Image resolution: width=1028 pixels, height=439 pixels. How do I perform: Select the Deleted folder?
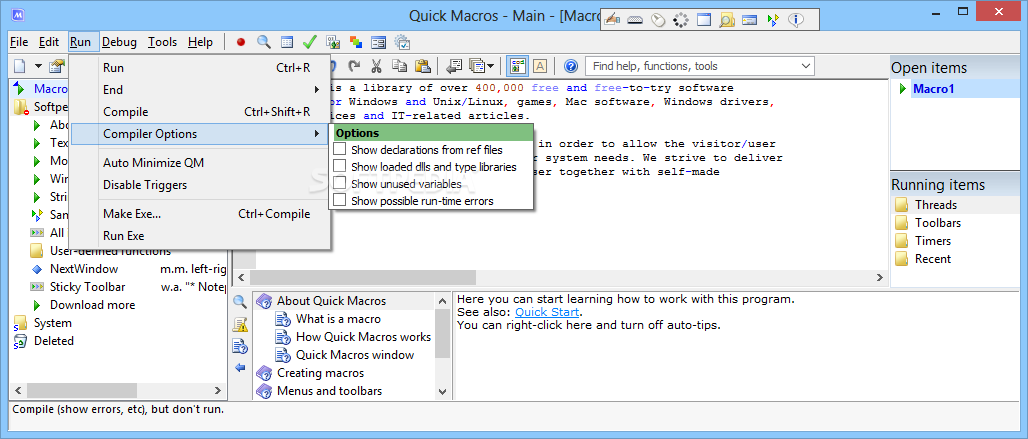tap(54, 341)
